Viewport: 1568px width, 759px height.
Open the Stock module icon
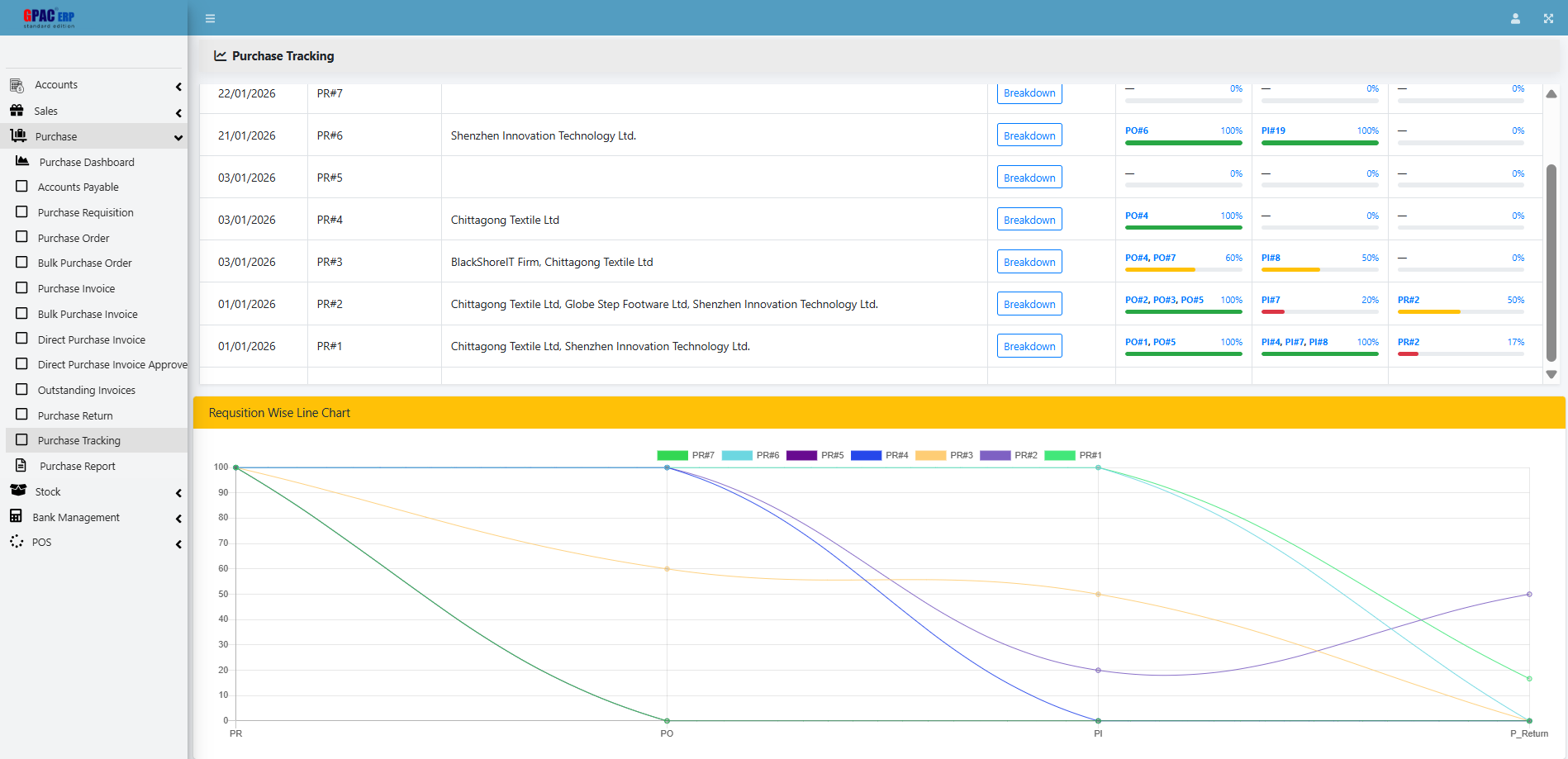click(x=17, y=491)
